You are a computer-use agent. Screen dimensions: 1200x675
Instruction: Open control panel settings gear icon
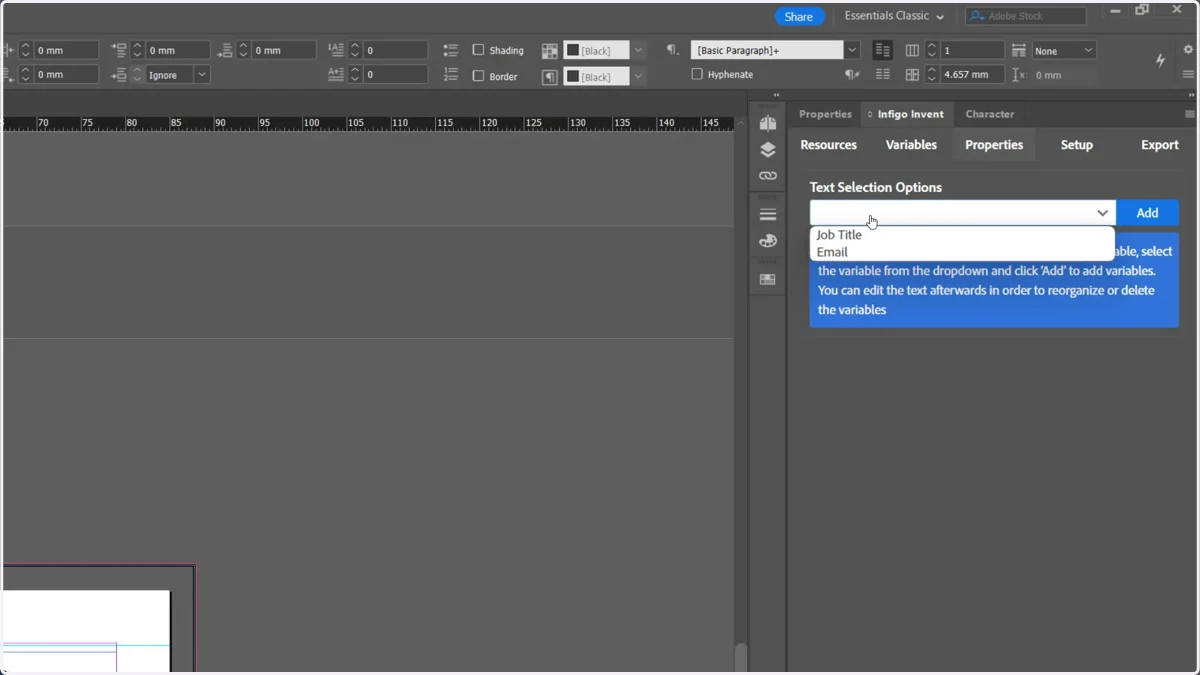pos(1188,49)
